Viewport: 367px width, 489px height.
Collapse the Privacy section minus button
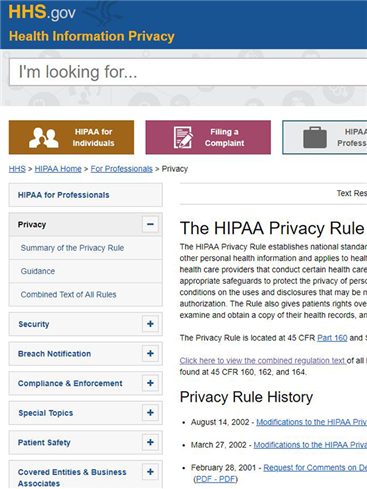pos(150,224)
